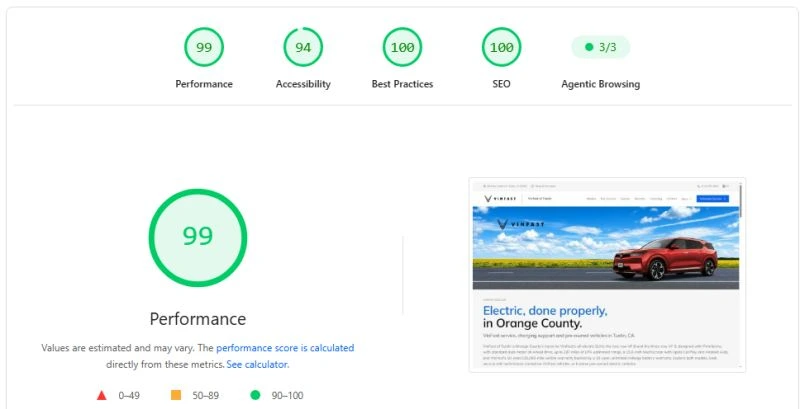Click the red triangle 0–49 legend icon
This screenshot has width=800, height=409.
coord(102,395)
